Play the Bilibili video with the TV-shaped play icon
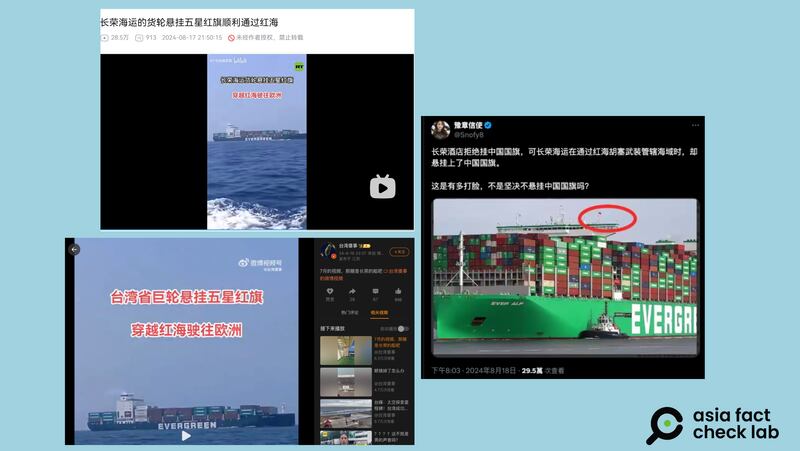The height and width of the screenshot is (451, 800). pos(383,187)
